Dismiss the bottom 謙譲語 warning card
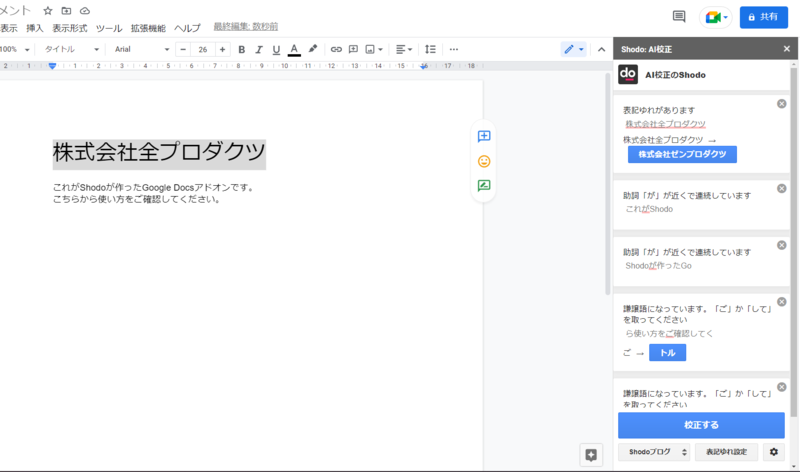The height and width of the screenshot is (472, 800). point(782,387)
